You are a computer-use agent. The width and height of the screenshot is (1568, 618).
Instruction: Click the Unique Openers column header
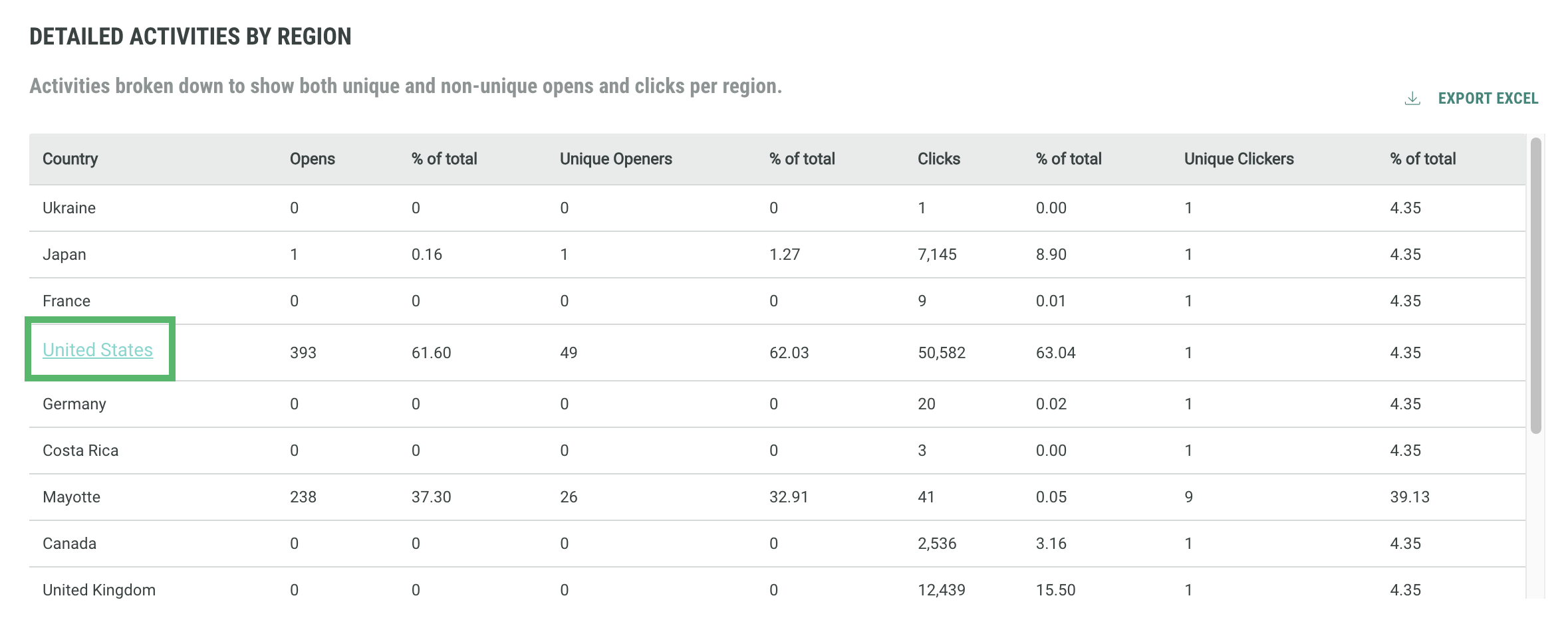click(x=615, y=159)
